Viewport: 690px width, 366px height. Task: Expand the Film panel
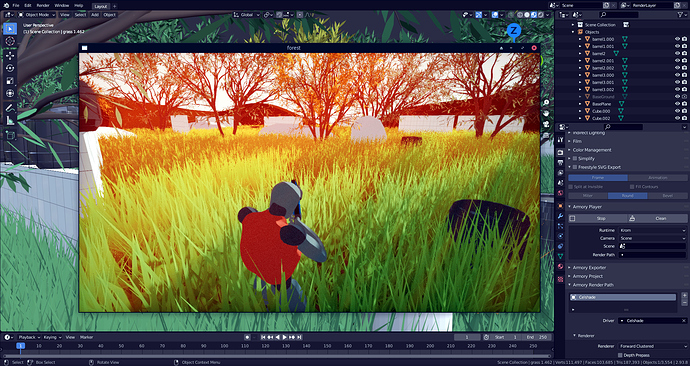pyautogui.click(x=577, y=141)
